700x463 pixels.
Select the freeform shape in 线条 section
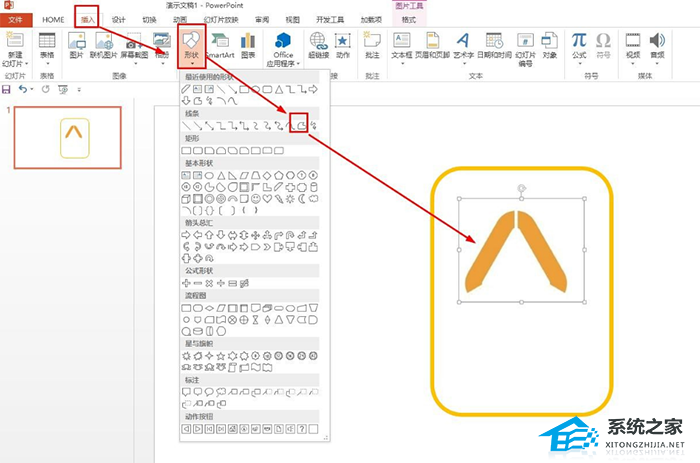point(299,125)
